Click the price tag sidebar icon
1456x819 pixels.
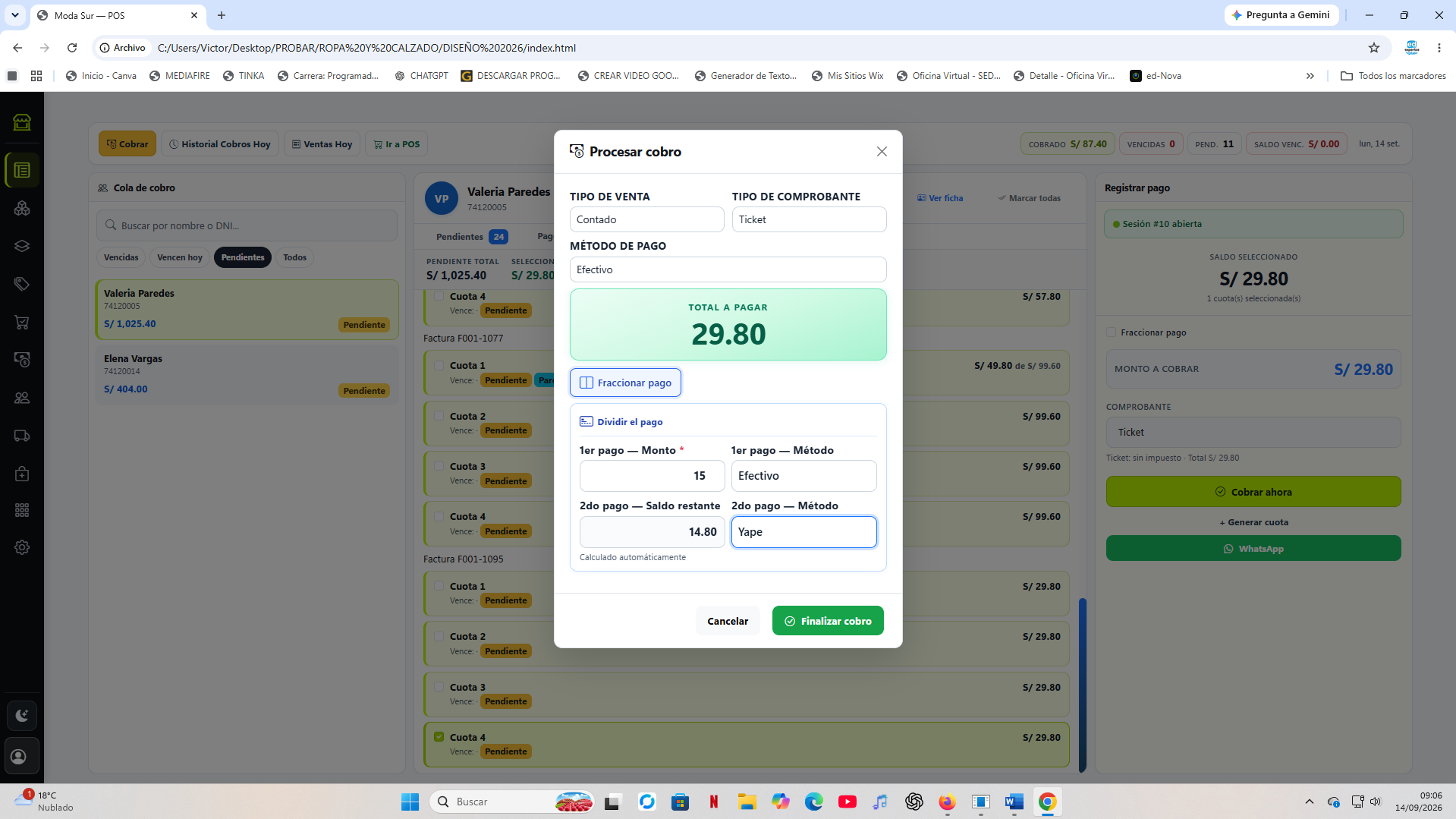tap(22, 284)
